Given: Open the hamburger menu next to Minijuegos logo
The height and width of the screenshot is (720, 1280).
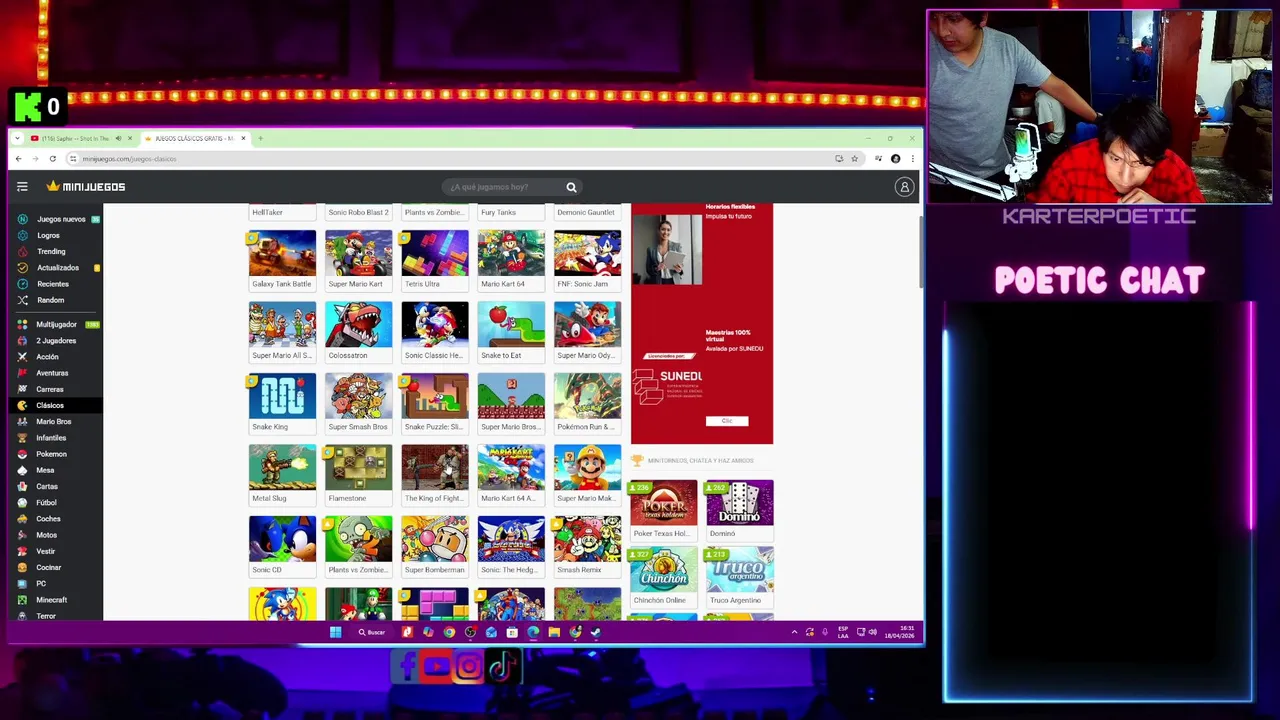Looking at the screenshot, I should point(22,187).
